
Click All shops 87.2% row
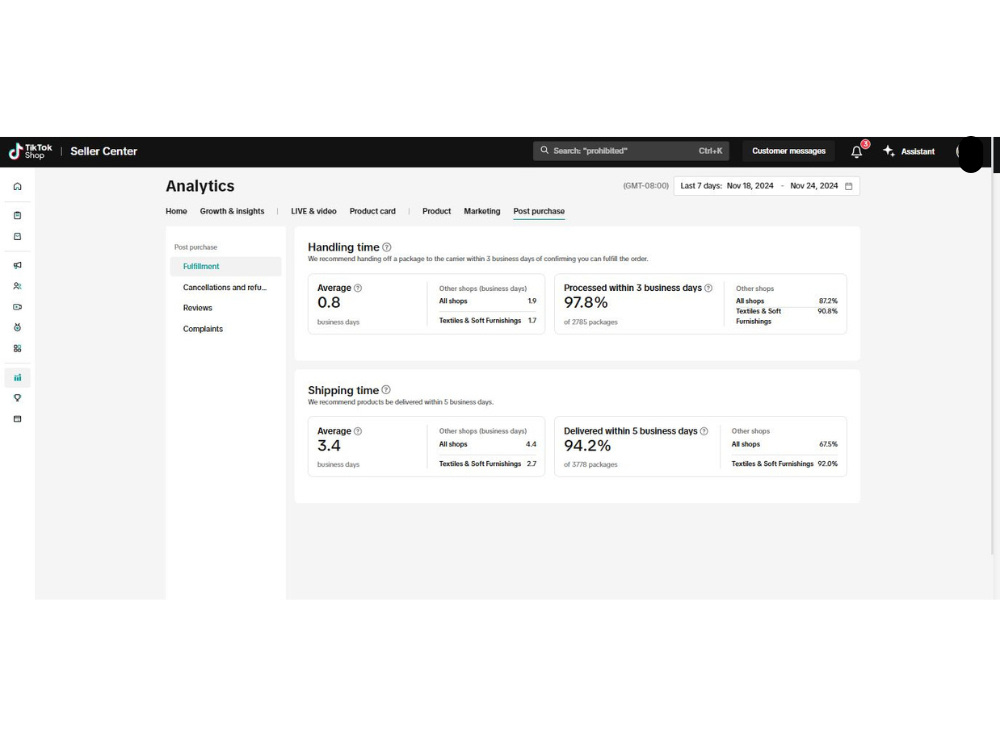787,301
